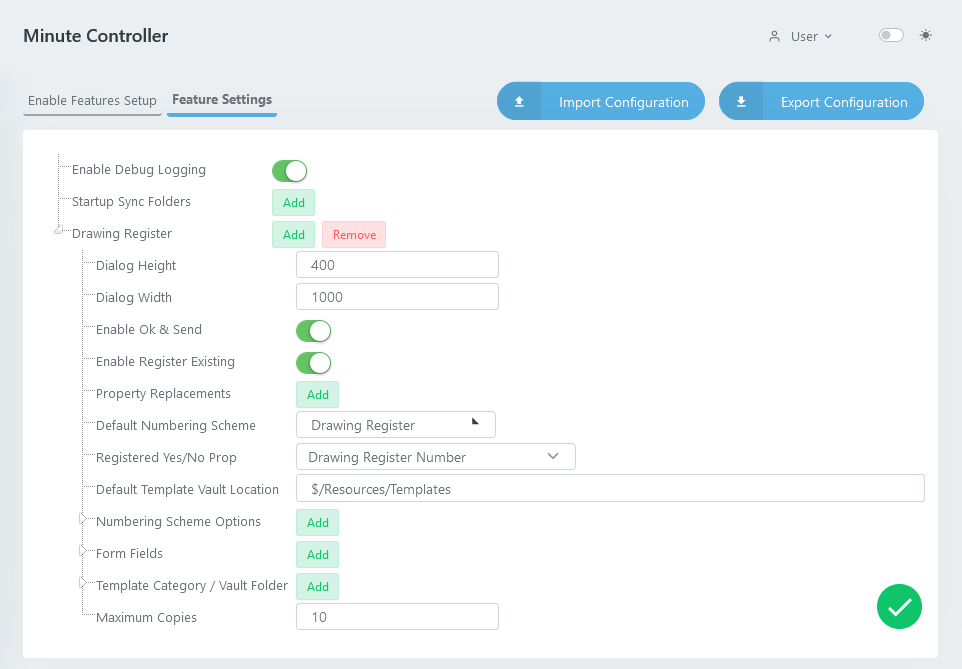
Task: Click Add for Property Replacements
Action: click(x=317, y=394)
